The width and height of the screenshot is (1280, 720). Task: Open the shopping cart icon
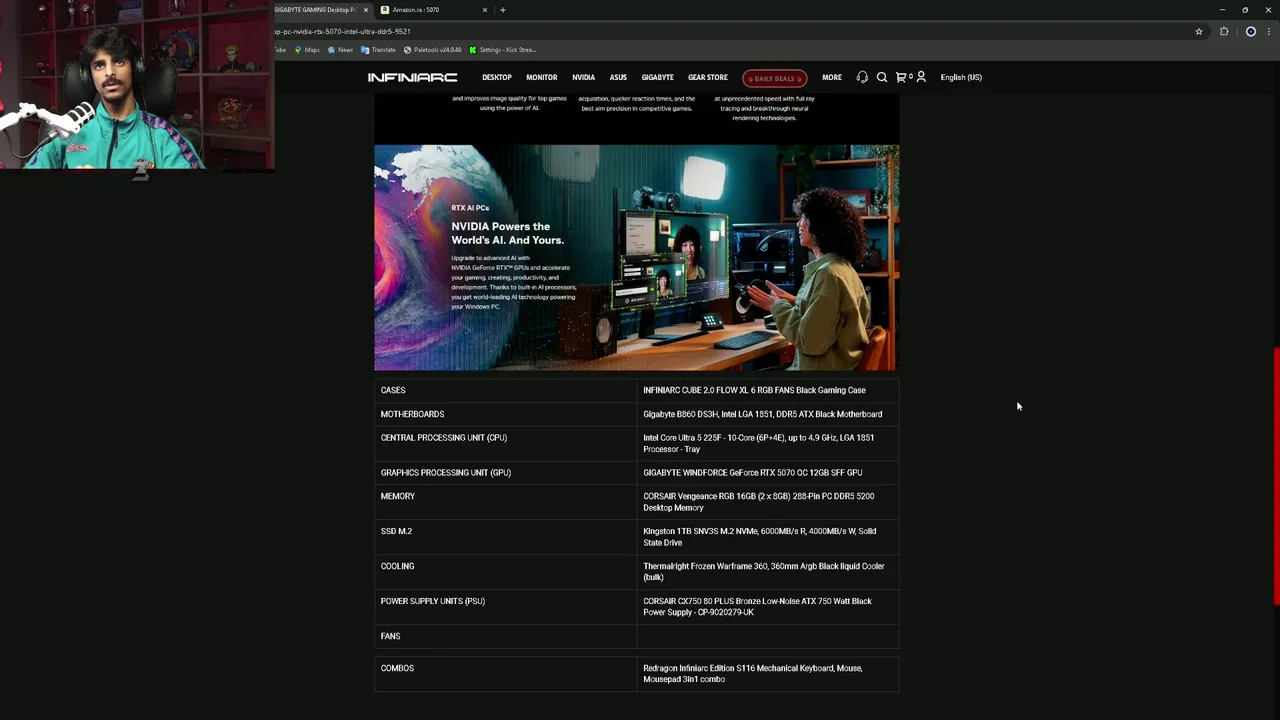point(902,77)
